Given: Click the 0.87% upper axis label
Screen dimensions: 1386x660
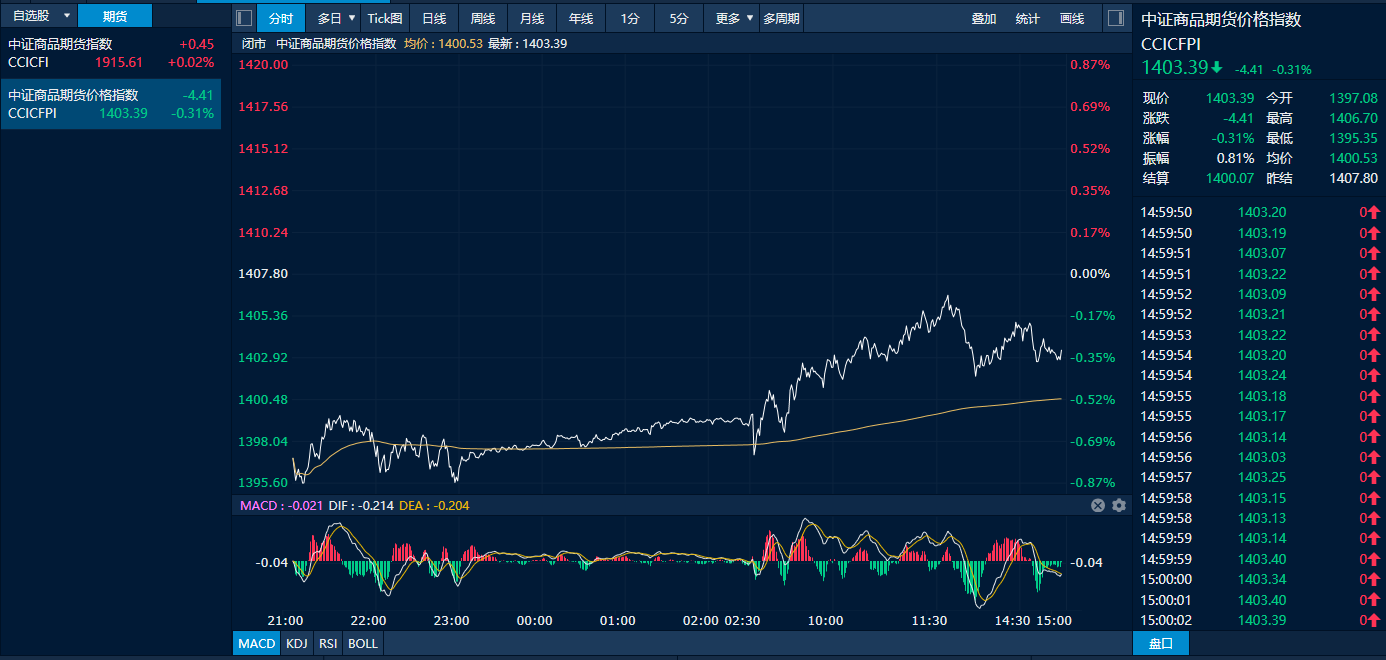Looking at the screenshot, I should point(1090,64).
